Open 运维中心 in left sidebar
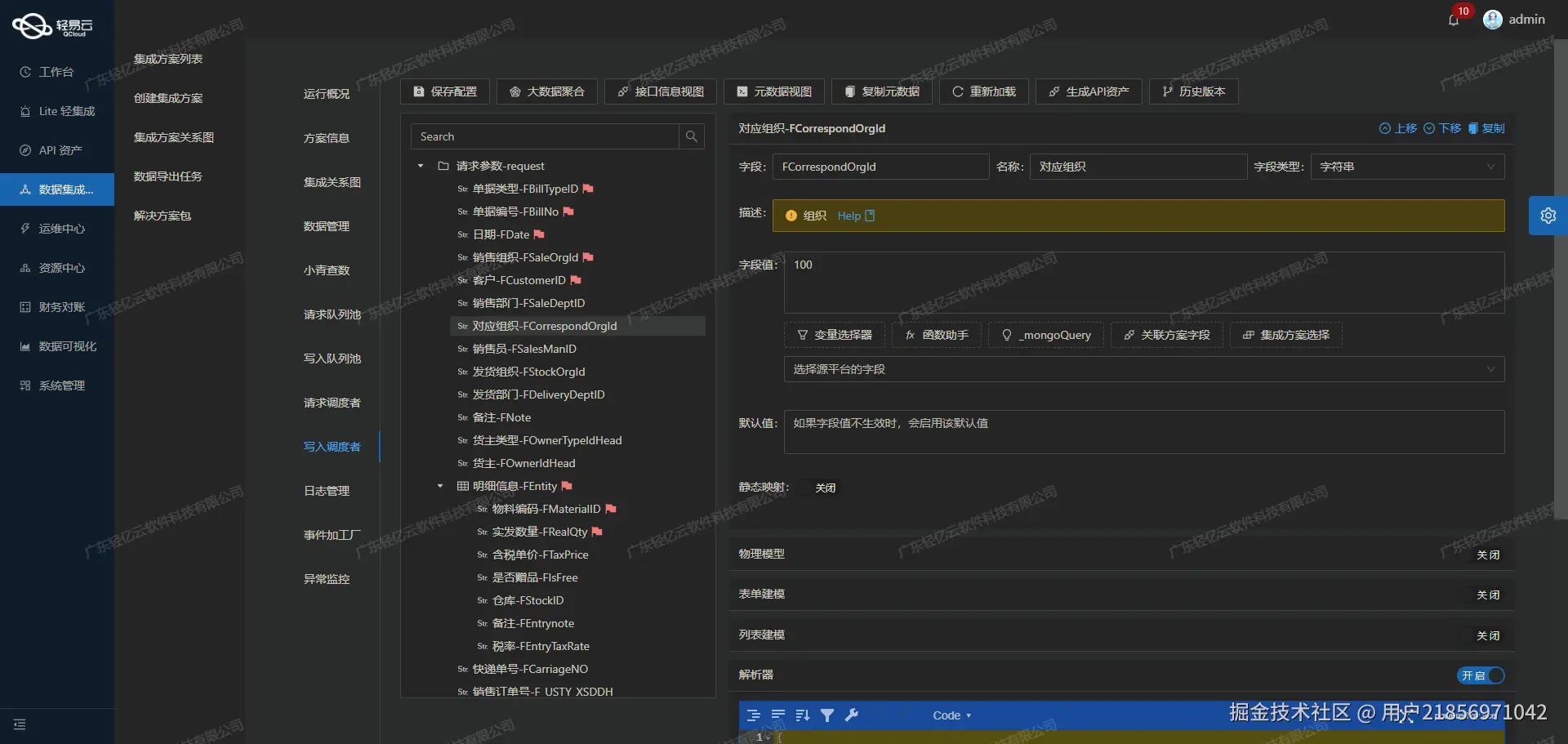Viewport: 1568px width, 744px height. tap(57, 229)
